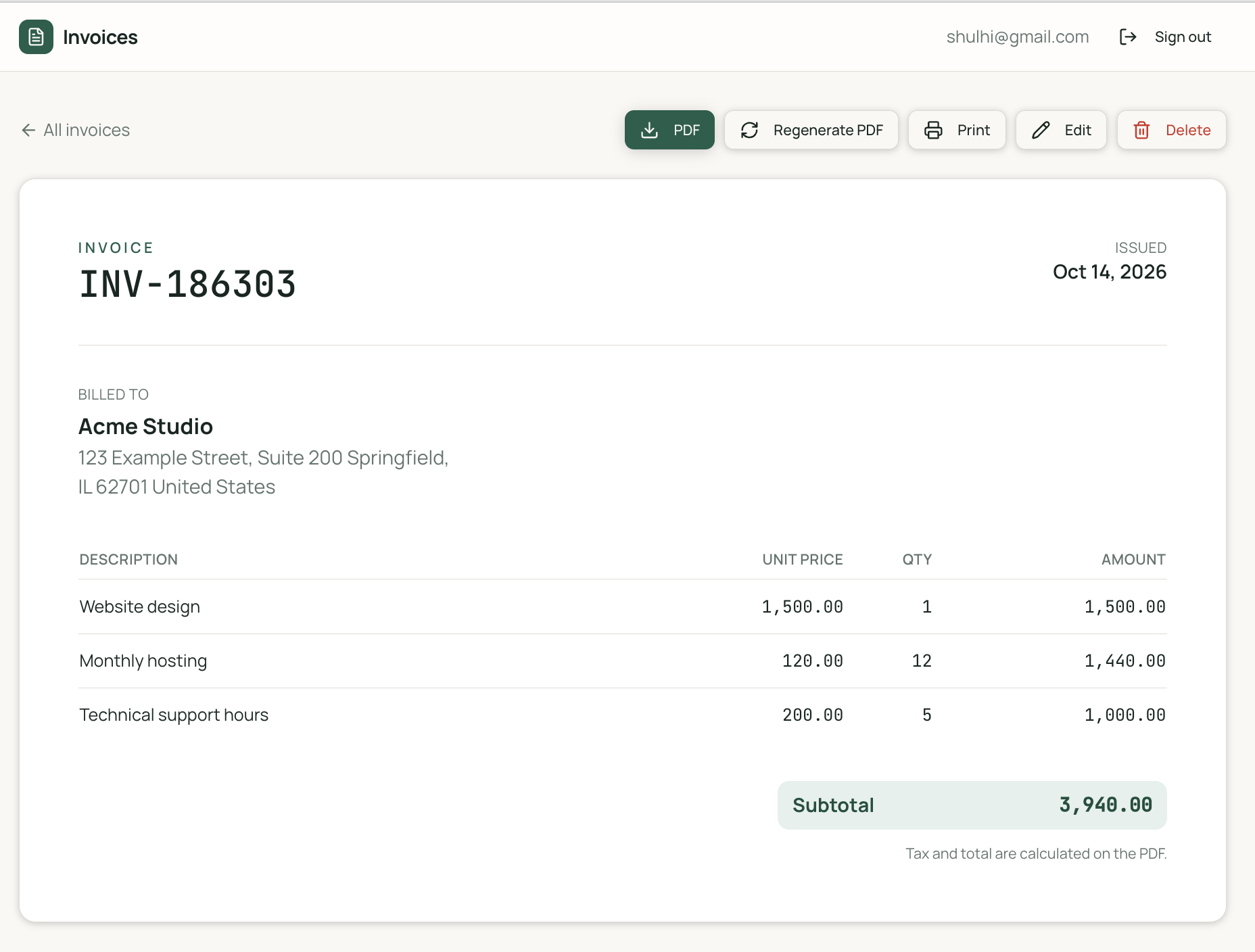Click the red trash can icon

click(1141, 130)
